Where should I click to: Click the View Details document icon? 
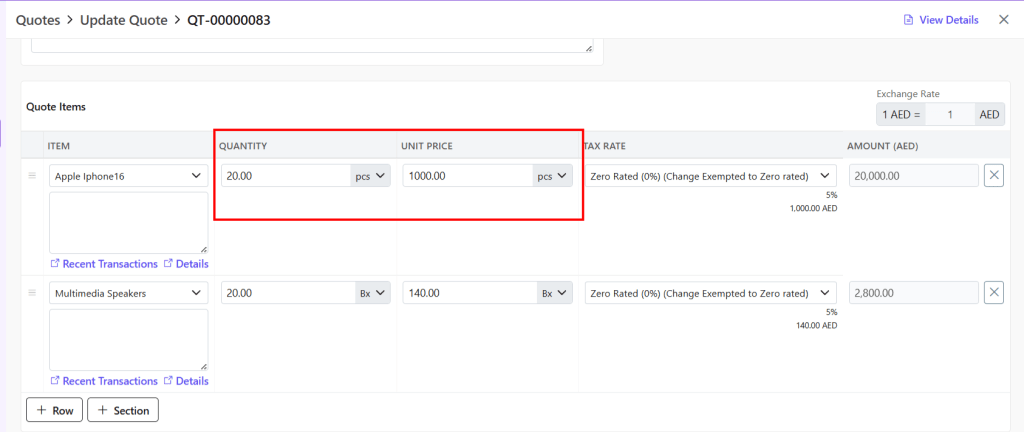pos(908,20)
